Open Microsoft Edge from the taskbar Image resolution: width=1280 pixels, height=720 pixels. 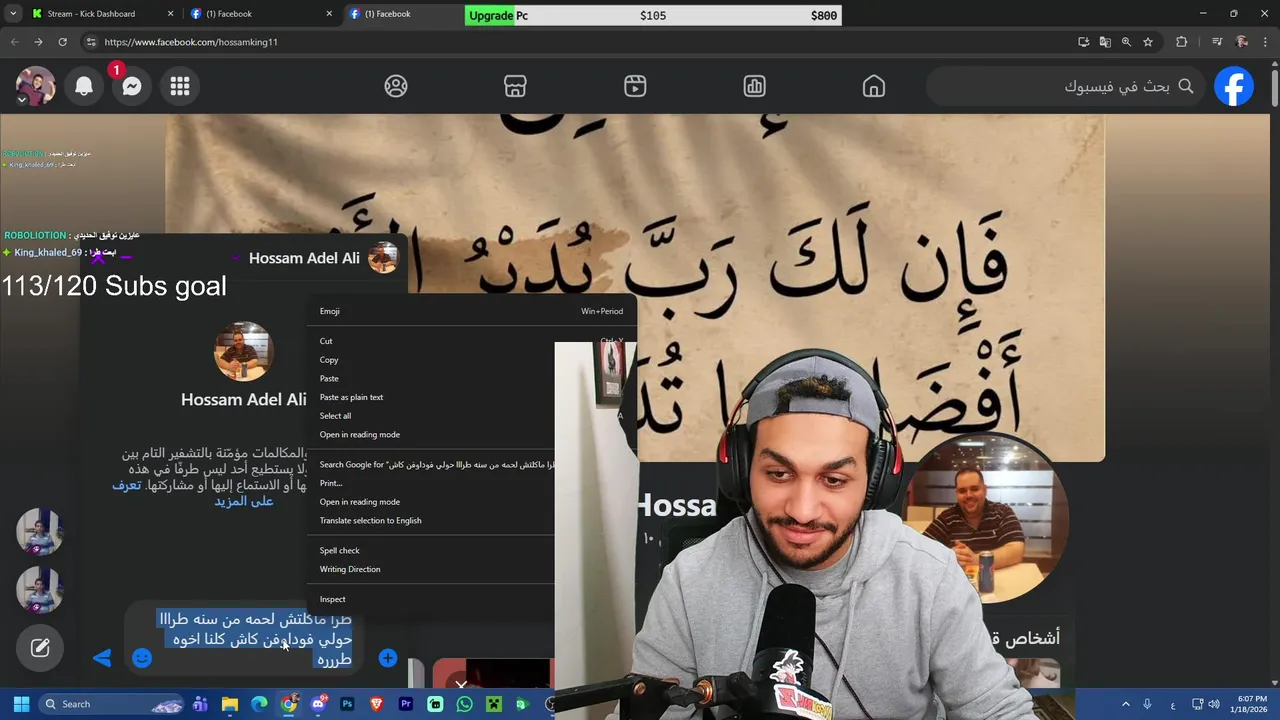260,704
